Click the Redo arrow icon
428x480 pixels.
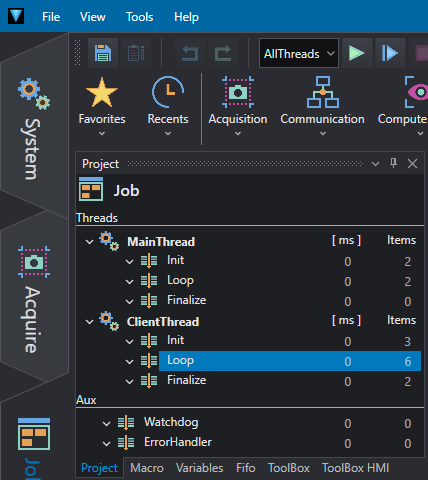coord(223,53)
